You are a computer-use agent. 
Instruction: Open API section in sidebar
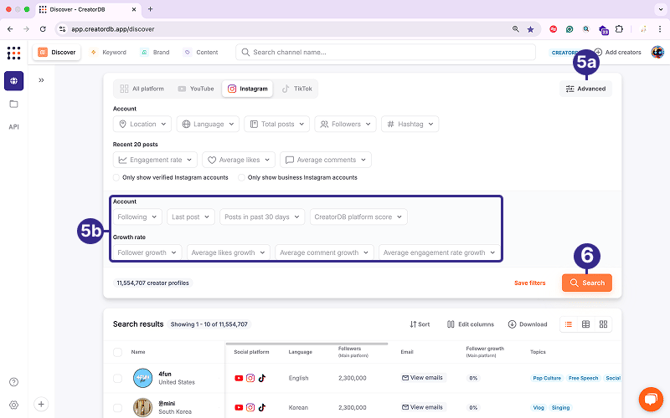14,127
